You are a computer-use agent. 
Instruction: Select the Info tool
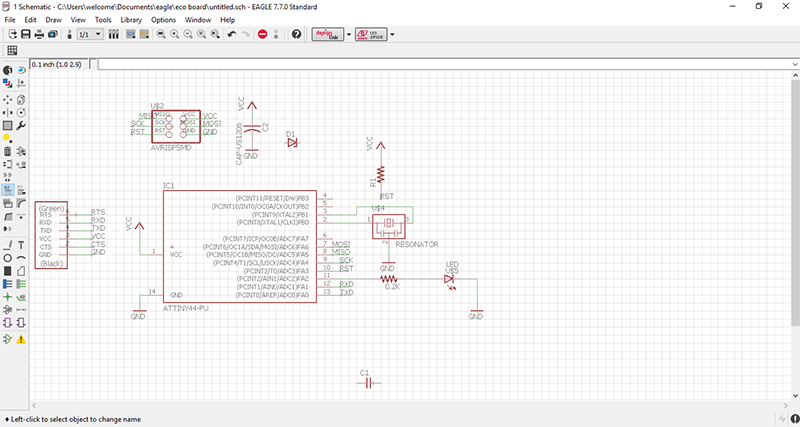tap(8, 70)
